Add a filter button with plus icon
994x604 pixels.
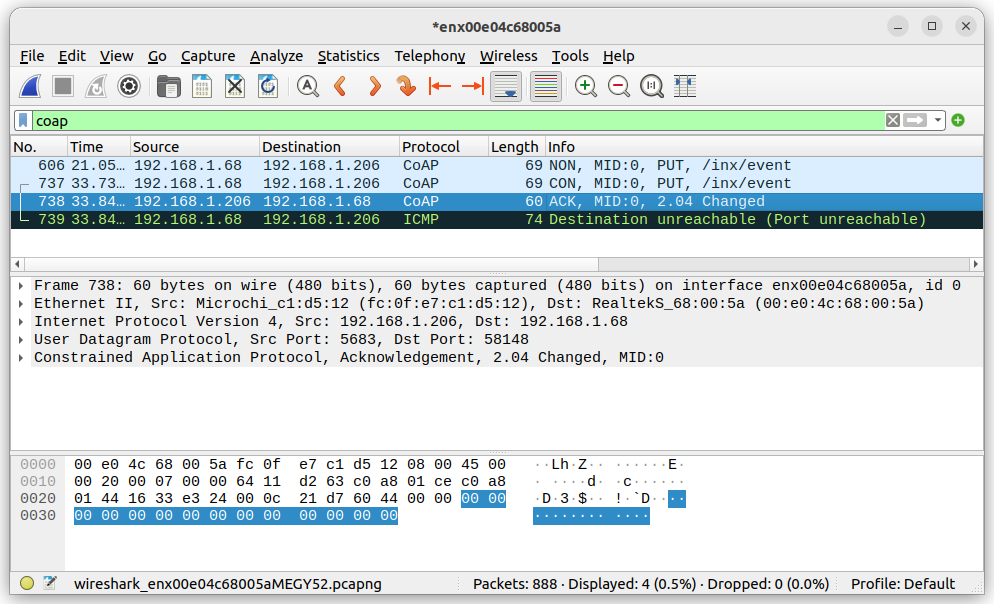[x=958, y=121]
